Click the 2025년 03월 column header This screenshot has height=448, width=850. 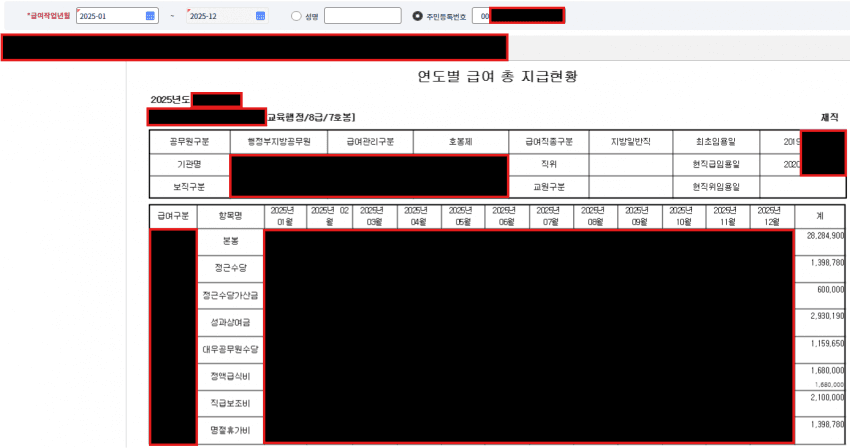point(375,216)
